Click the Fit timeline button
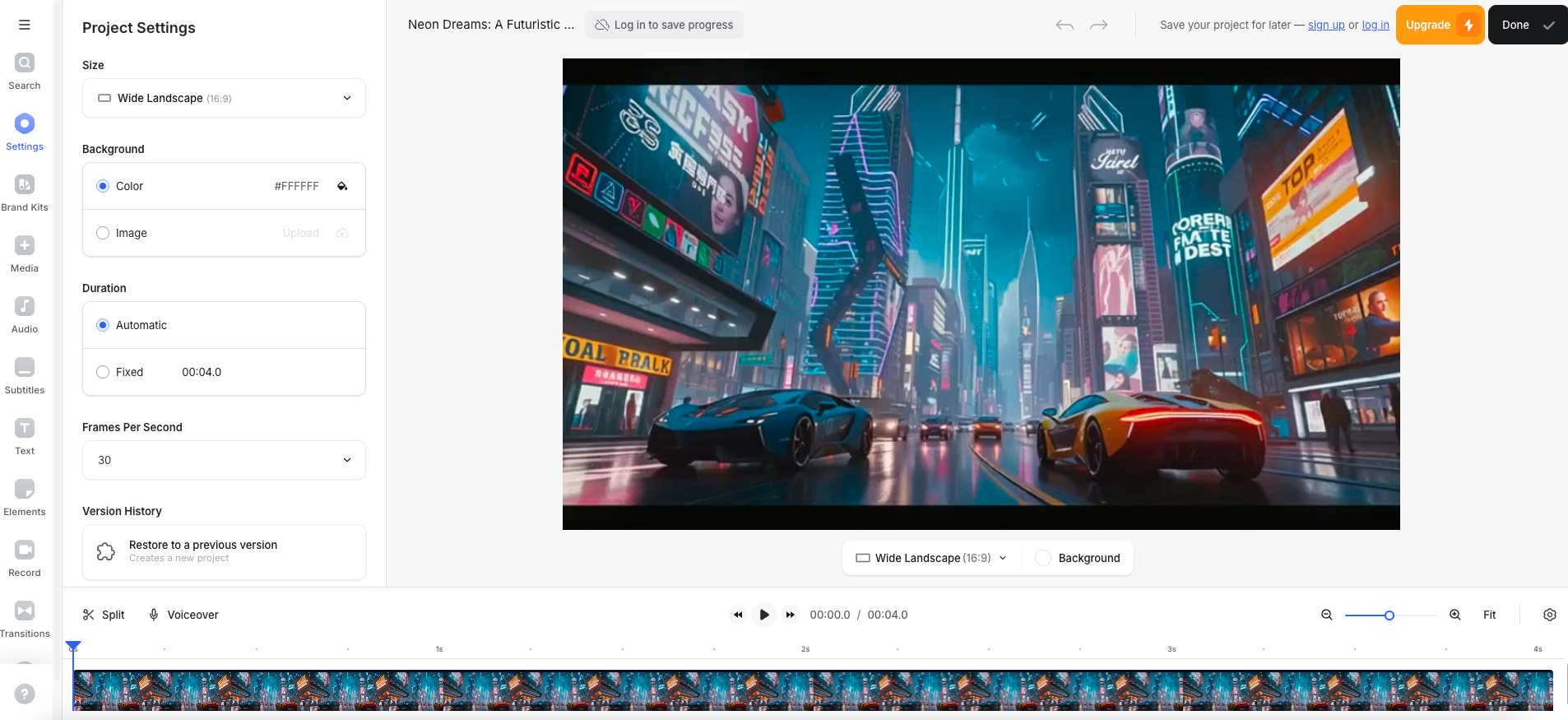Viewport: 1568px width, 720px height. click(1490, 615)
